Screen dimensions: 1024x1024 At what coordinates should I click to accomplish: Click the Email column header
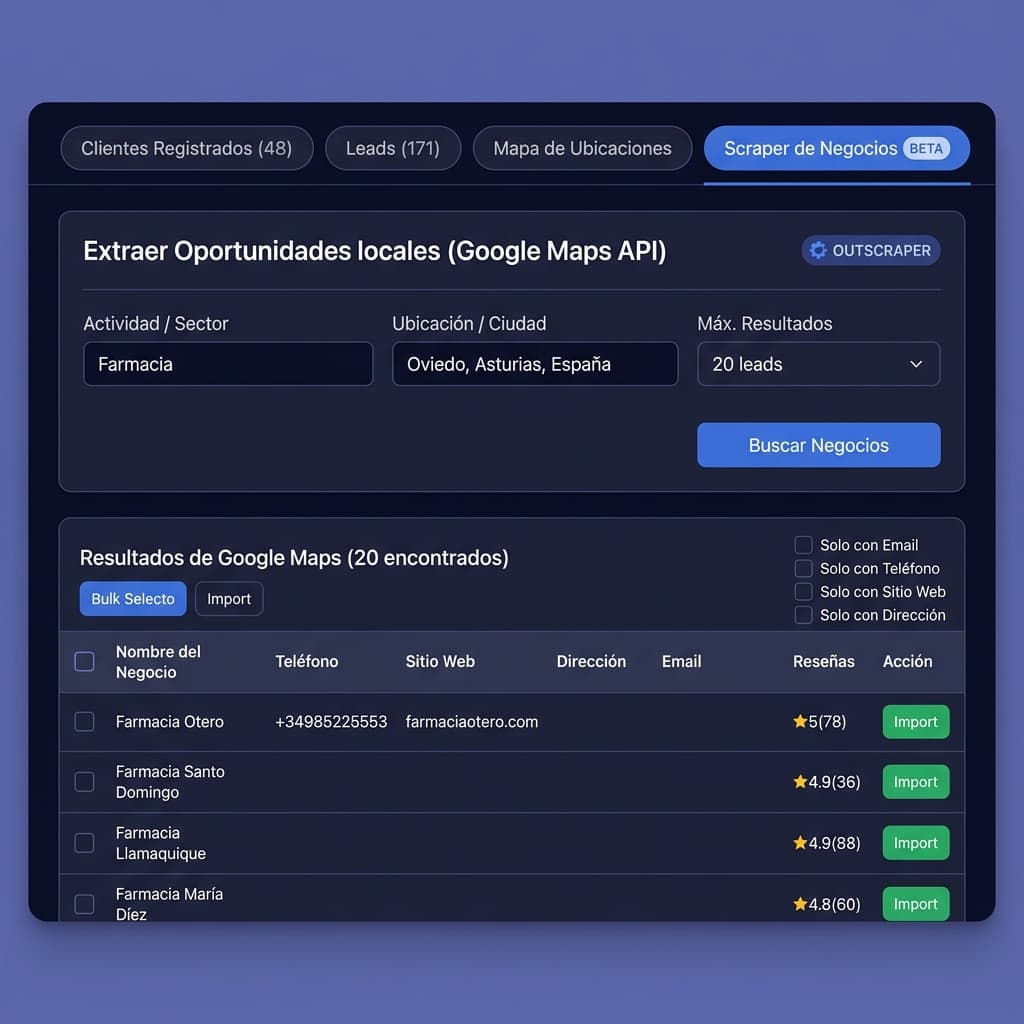682,662
